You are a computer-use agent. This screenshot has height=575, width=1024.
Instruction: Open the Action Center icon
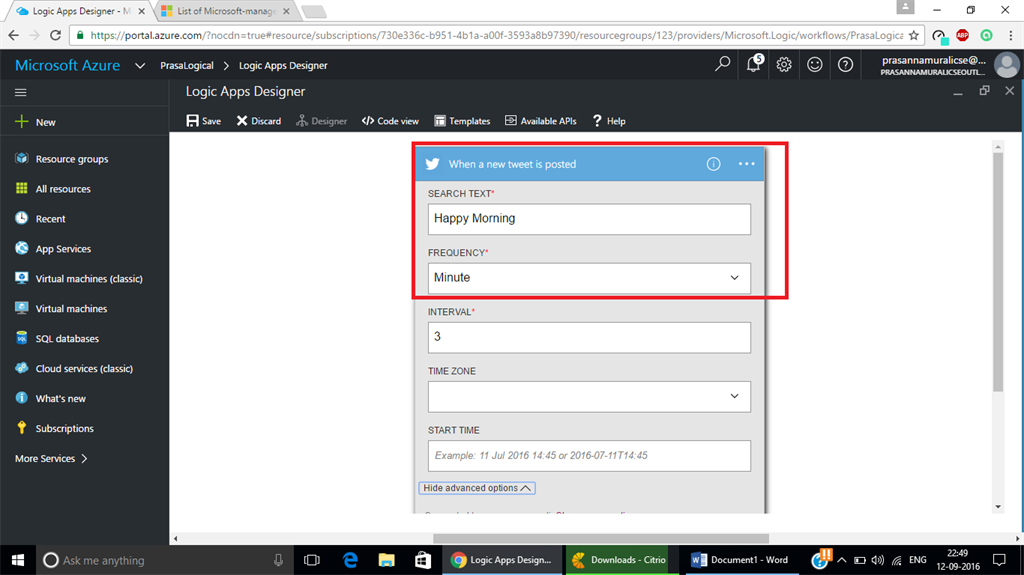pyautogui.click(x=999, y=560)
